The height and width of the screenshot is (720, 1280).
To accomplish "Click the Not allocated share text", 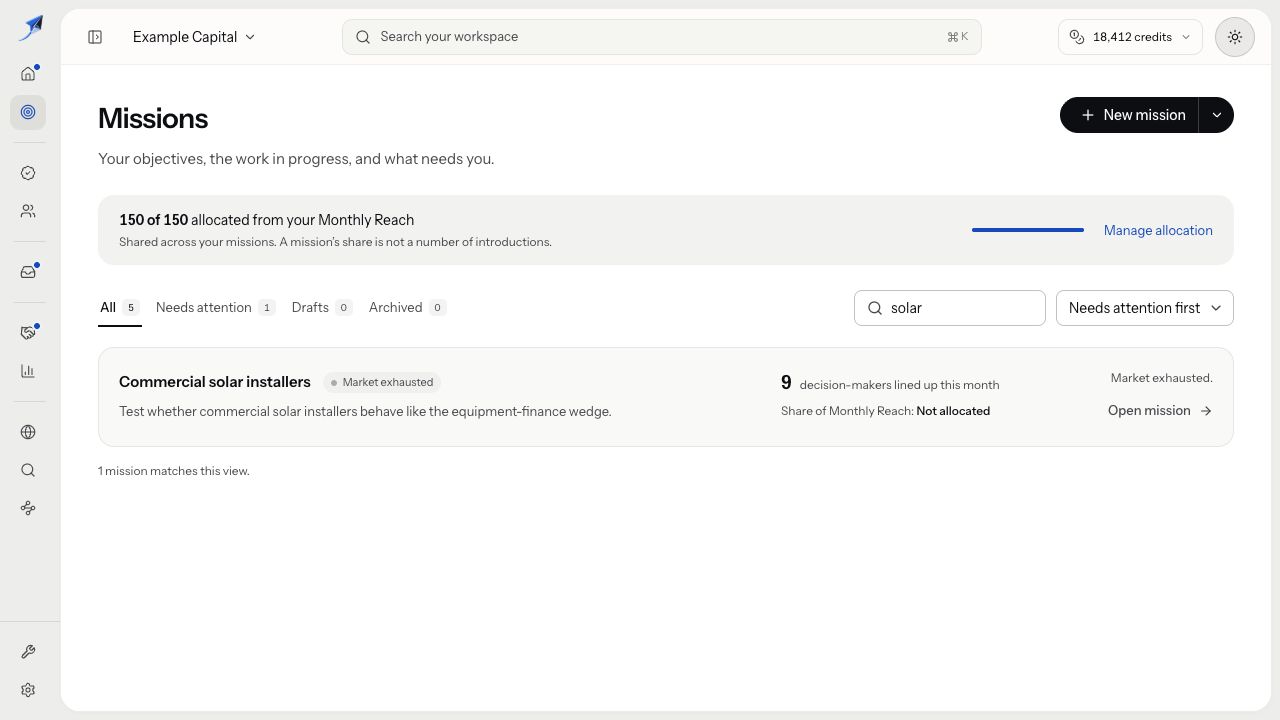I will coord(953,411).
